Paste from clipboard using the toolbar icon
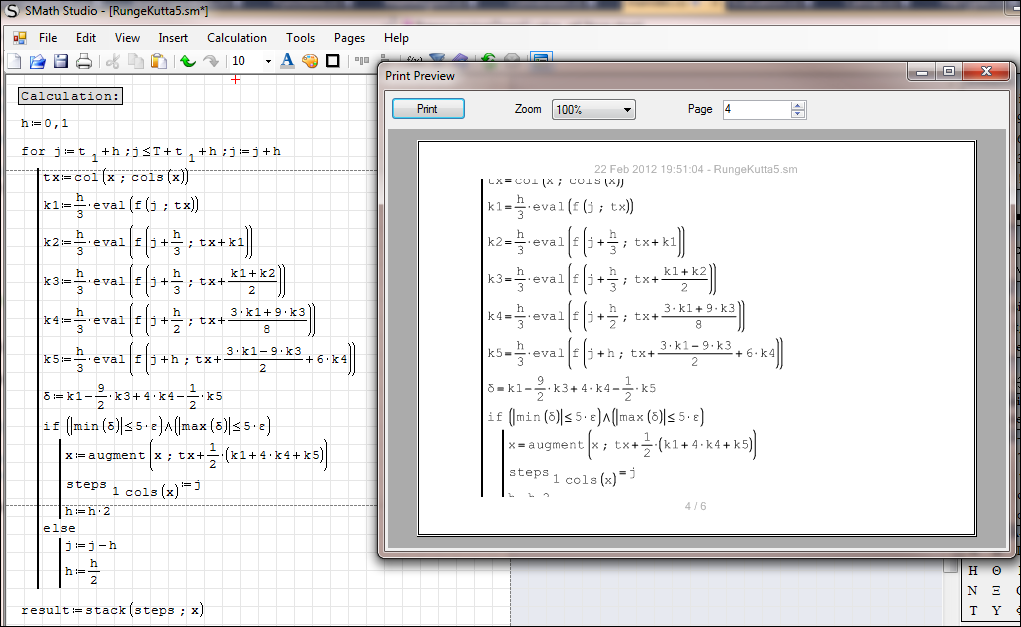This screenshot has width=1021, height=627. click(x=158, y=62)
